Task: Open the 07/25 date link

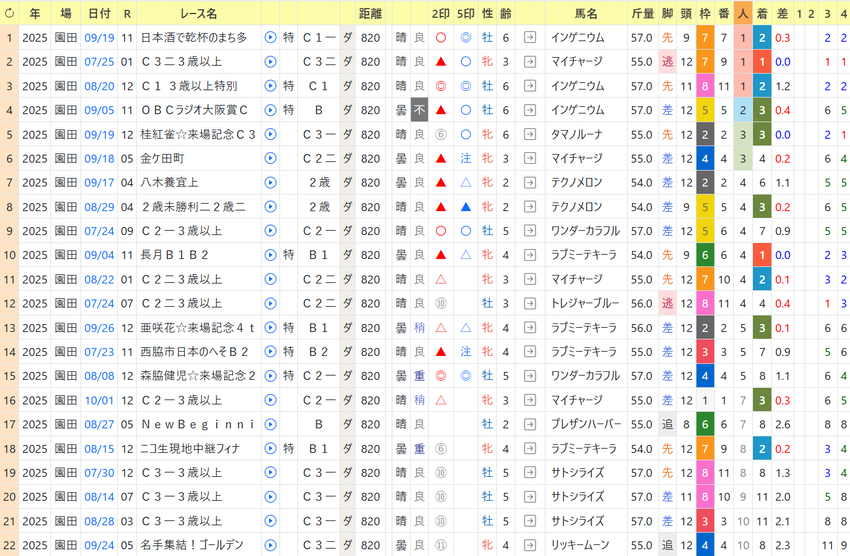Action: tap(99, 62)
